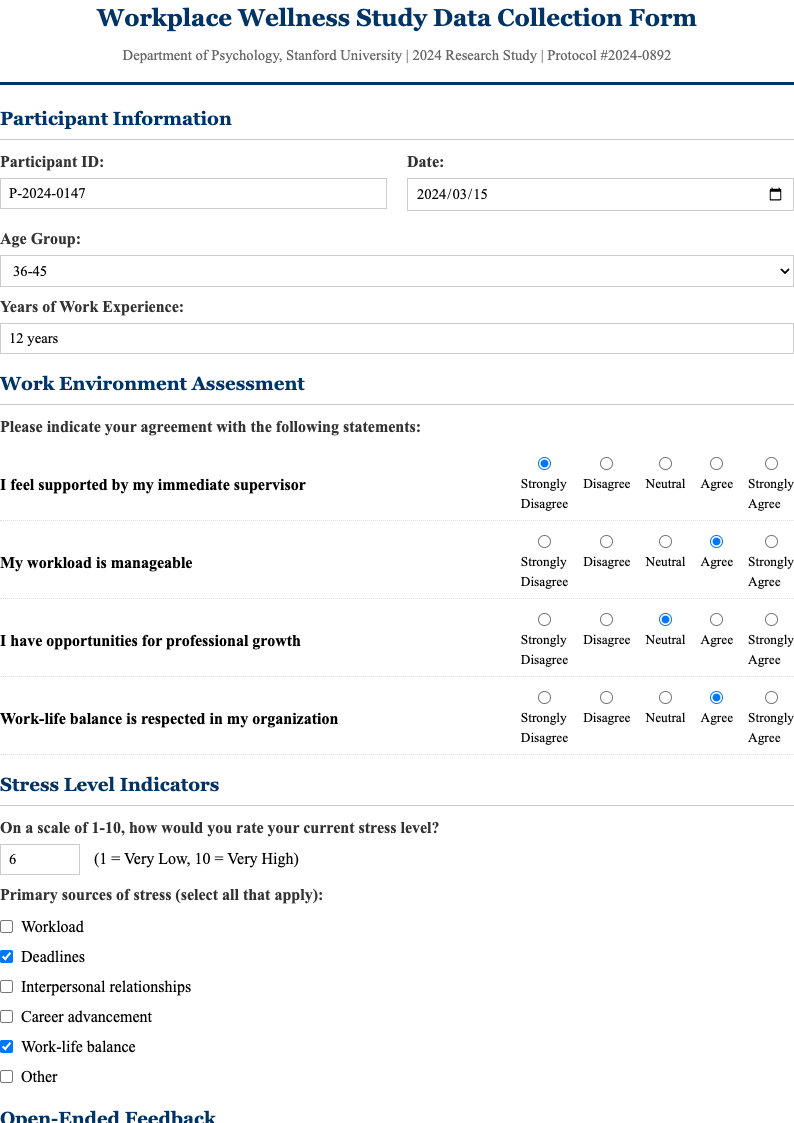Check the Career advancement checkbox
This screenshot has width=794, height=1123.
point(6,1016)
